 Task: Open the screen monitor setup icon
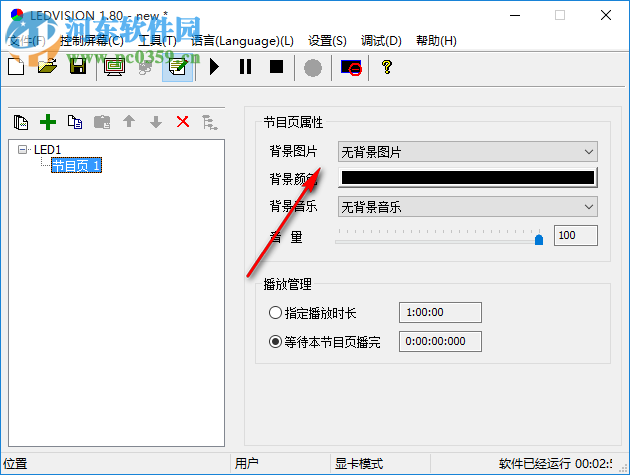click(114, 67)
